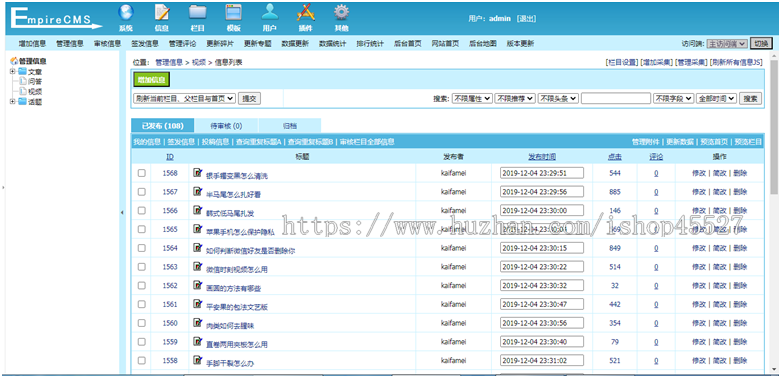Click edit icon beside 微信时刻视频怎么用

[x=197, y=266]
